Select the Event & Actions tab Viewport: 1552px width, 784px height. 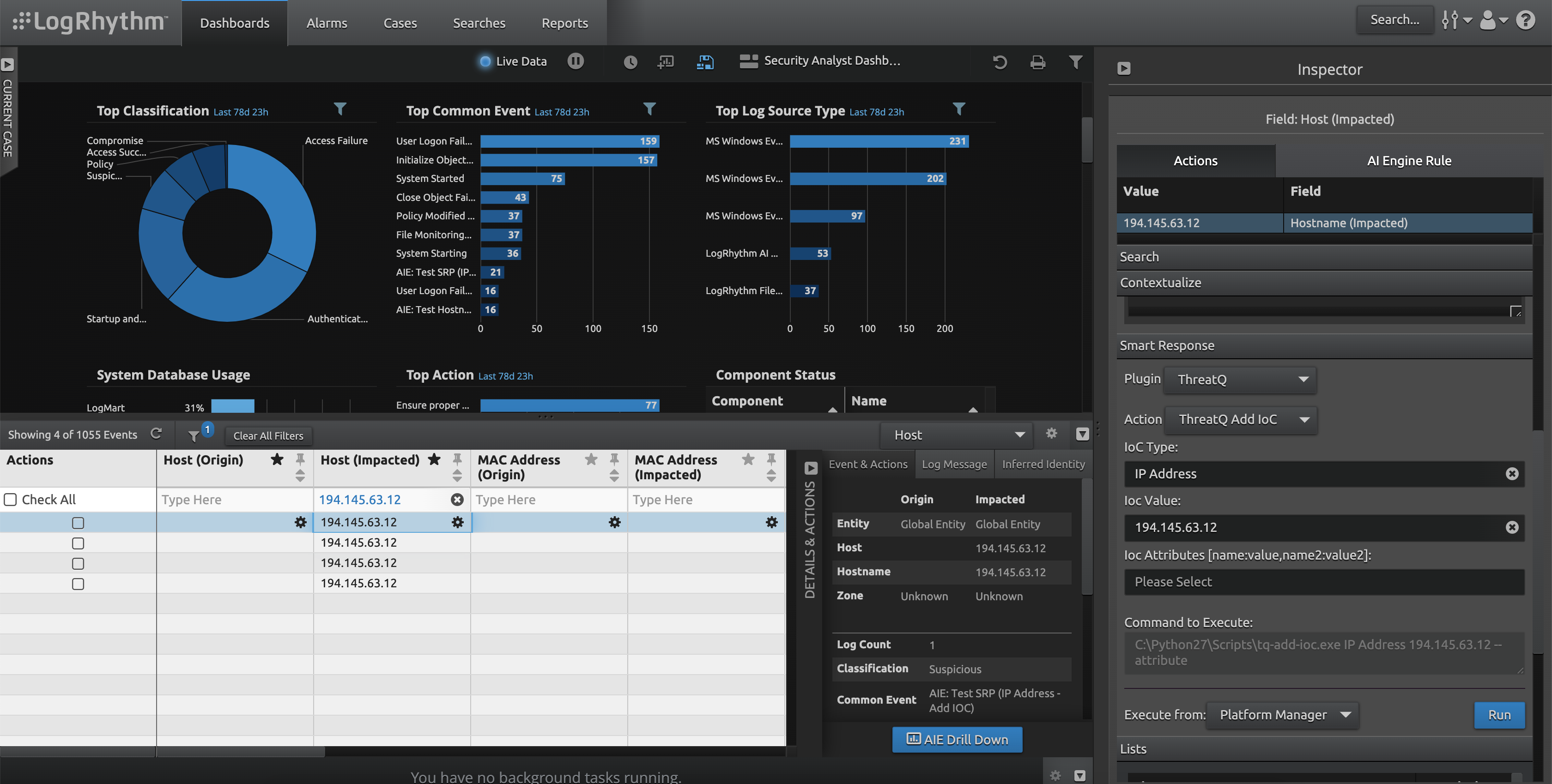867,464
